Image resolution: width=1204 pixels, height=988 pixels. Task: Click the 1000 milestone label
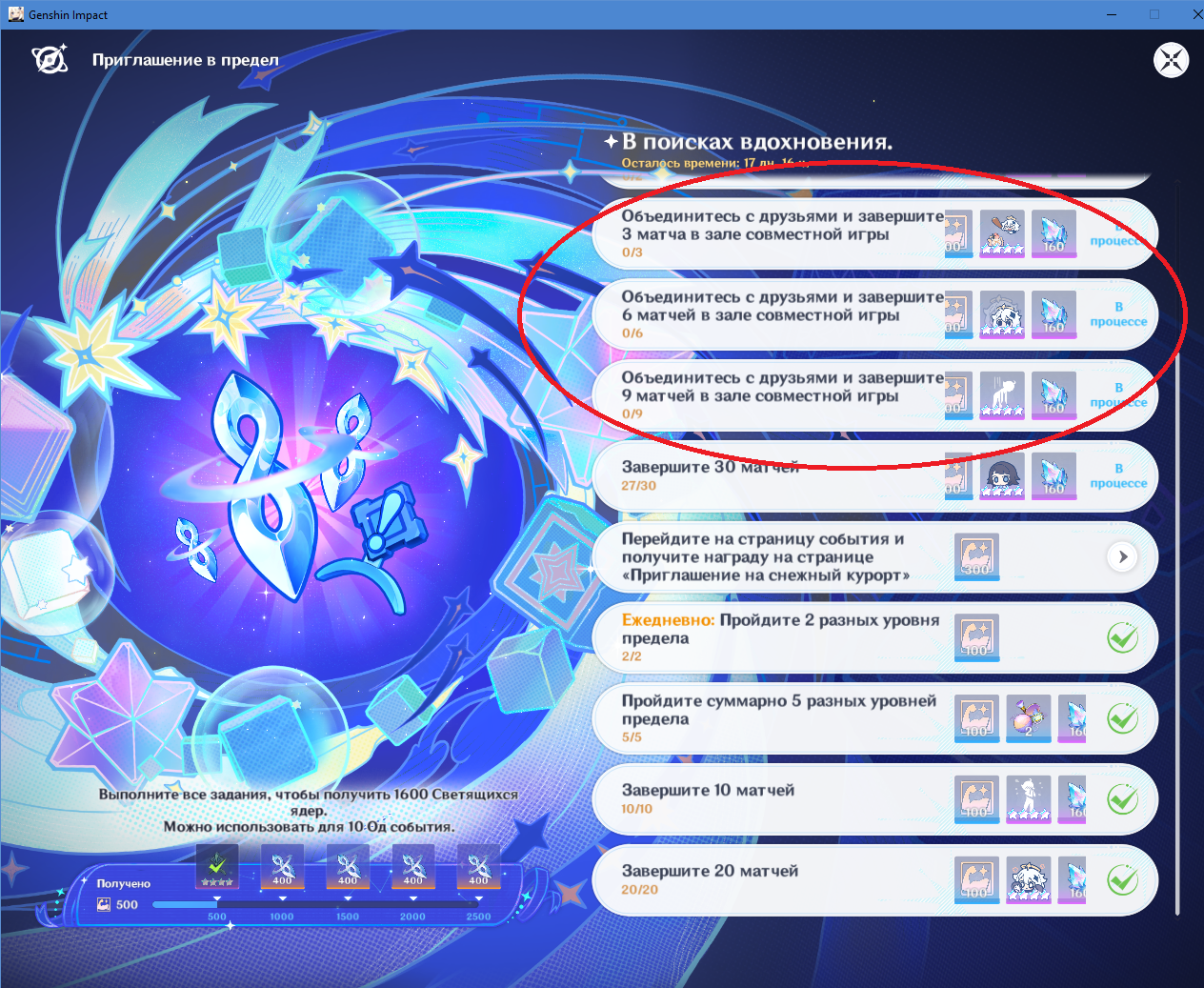click(x=282, y=917)
